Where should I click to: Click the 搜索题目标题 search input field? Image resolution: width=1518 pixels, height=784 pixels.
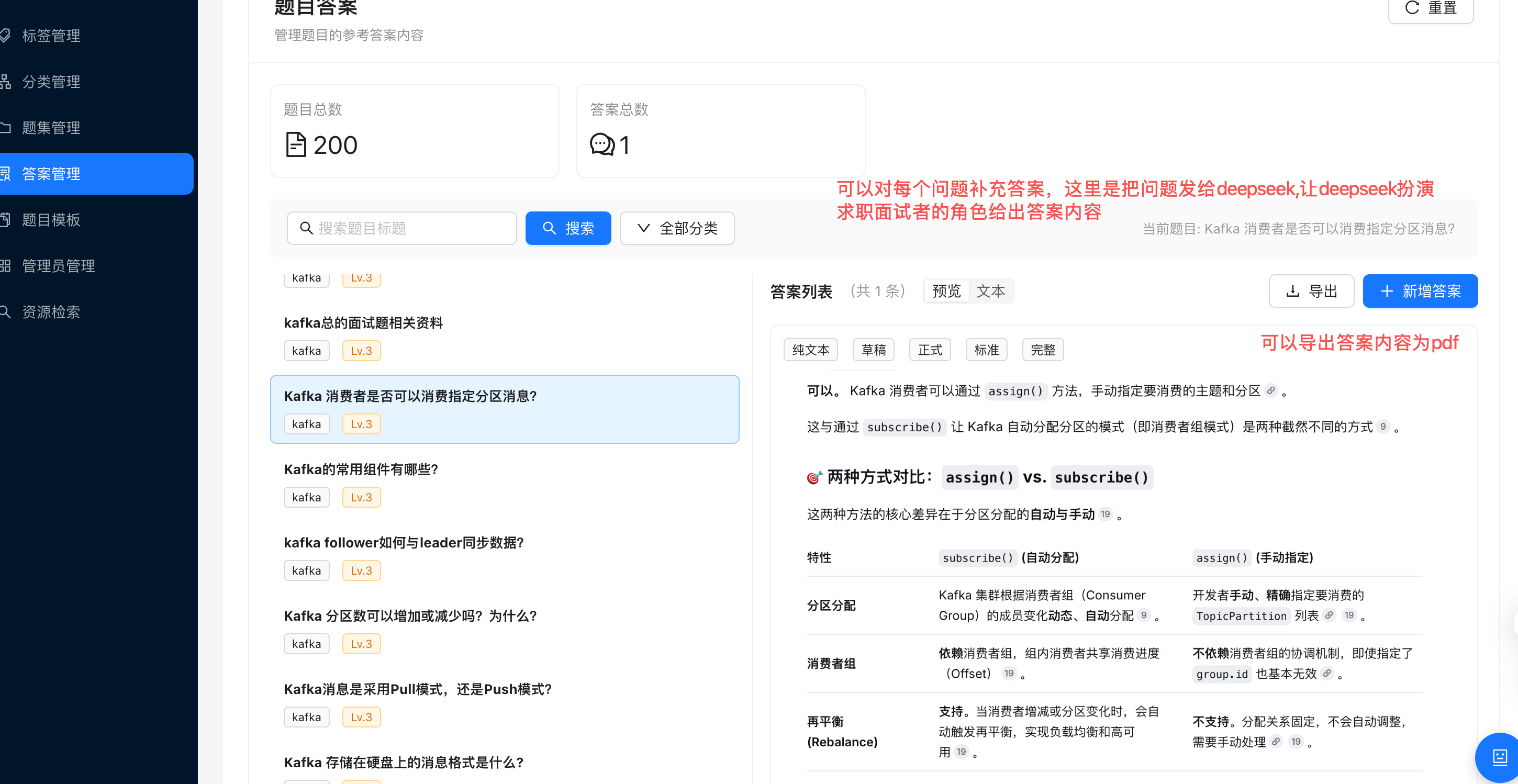tap(402, 228)
